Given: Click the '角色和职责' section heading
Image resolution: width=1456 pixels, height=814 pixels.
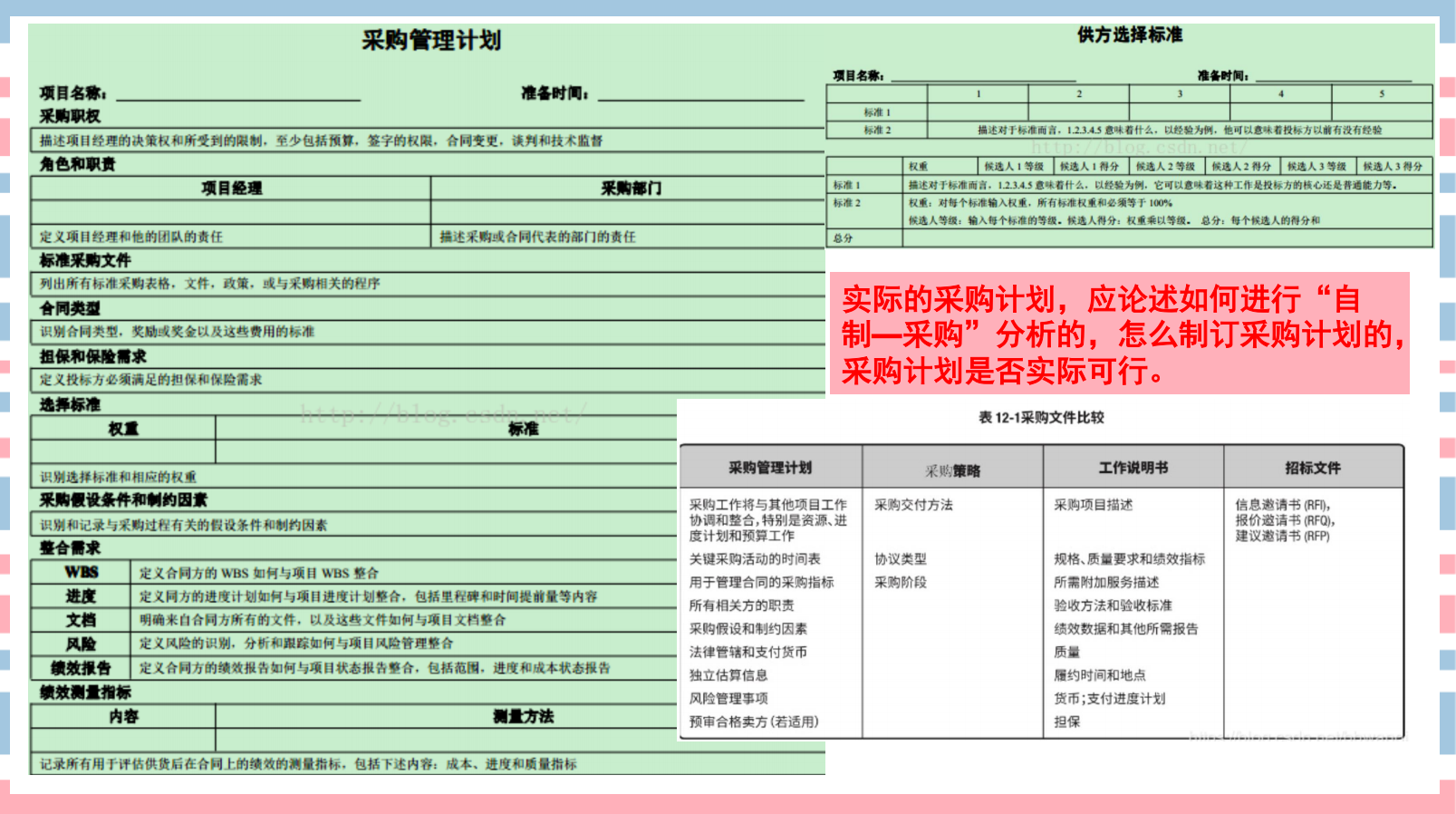Looking at the screenshot, I should pyautogui.click(x=77, y=164).
